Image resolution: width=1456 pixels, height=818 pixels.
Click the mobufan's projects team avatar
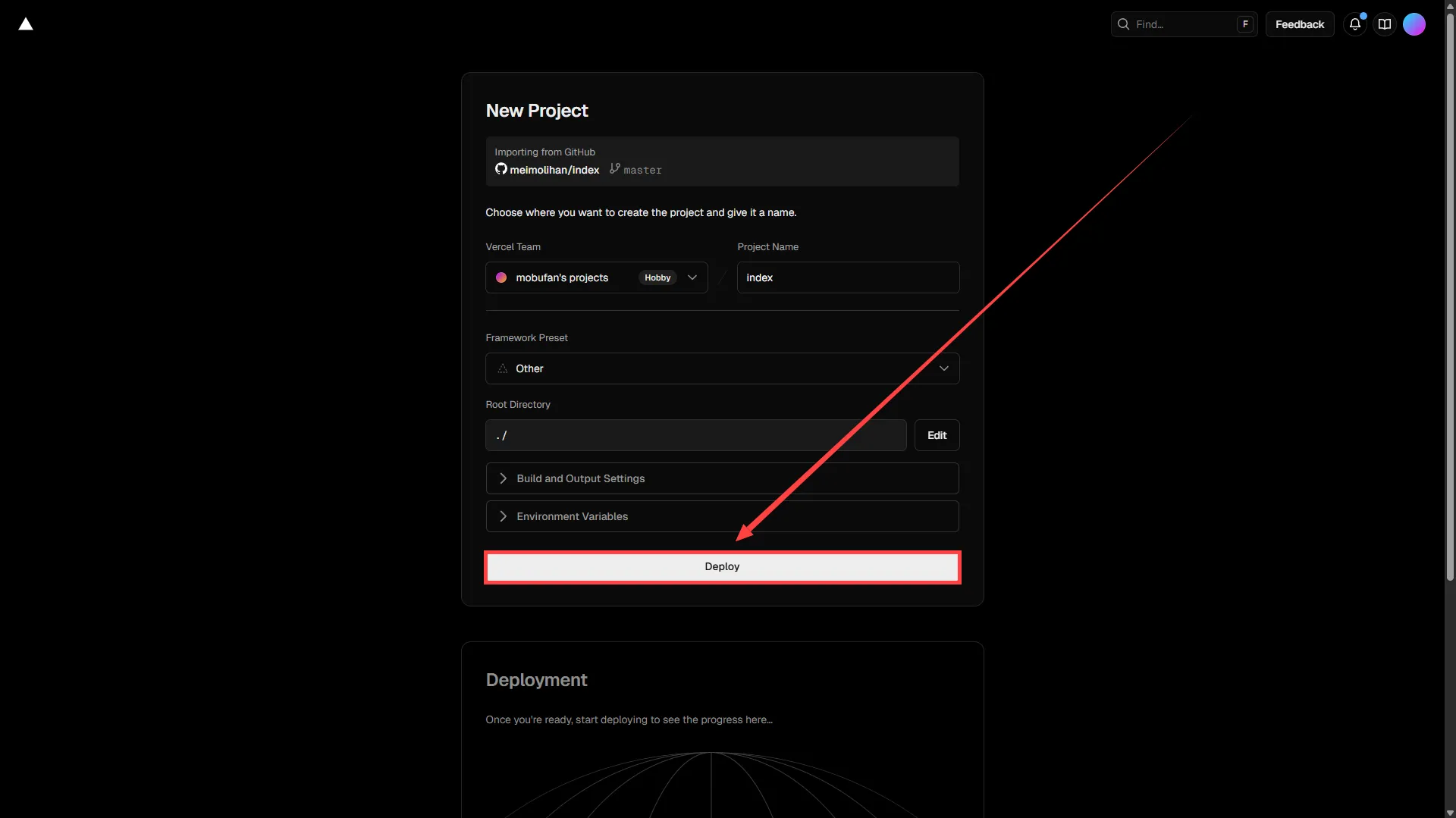click(x=501, y=277)
